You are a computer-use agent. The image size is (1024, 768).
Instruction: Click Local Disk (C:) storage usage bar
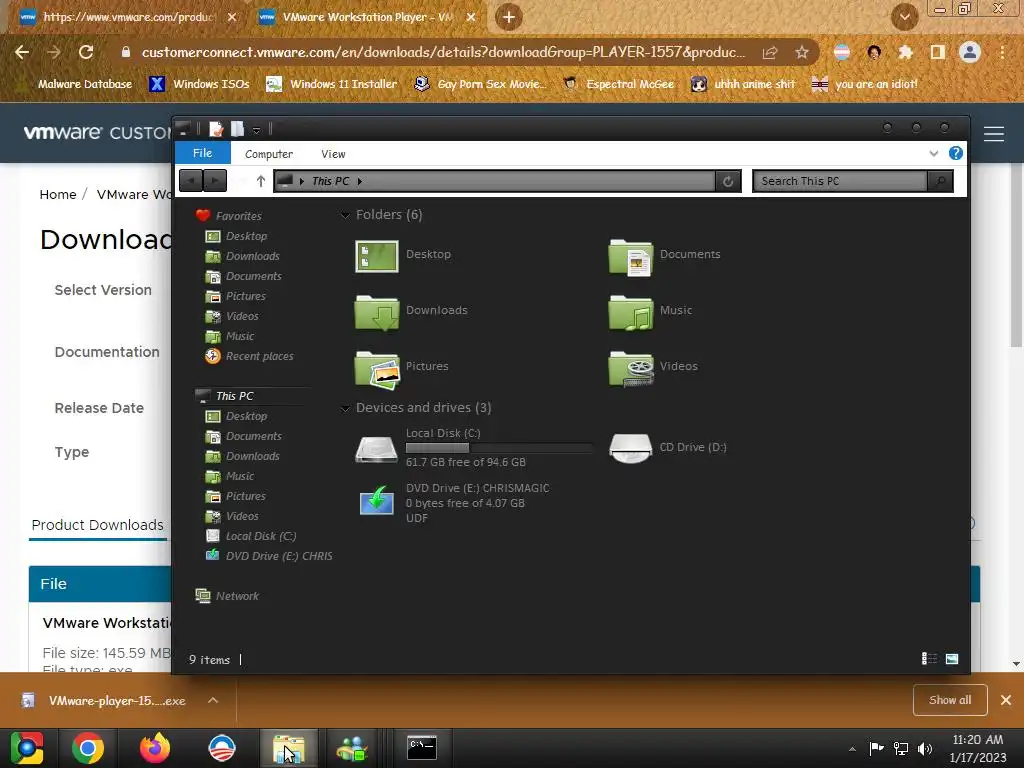(499, 448)
